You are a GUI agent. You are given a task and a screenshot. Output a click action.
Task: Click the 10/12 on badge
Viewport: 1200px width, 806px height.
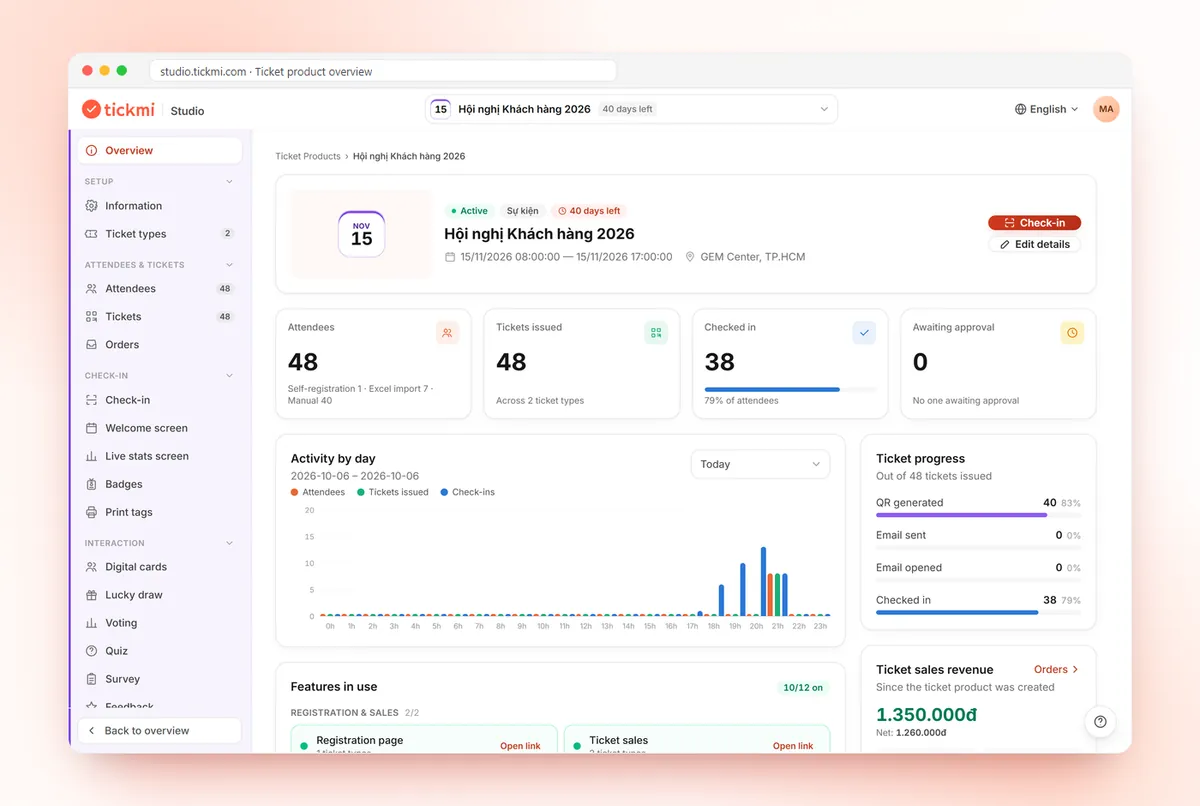(803, 688)
